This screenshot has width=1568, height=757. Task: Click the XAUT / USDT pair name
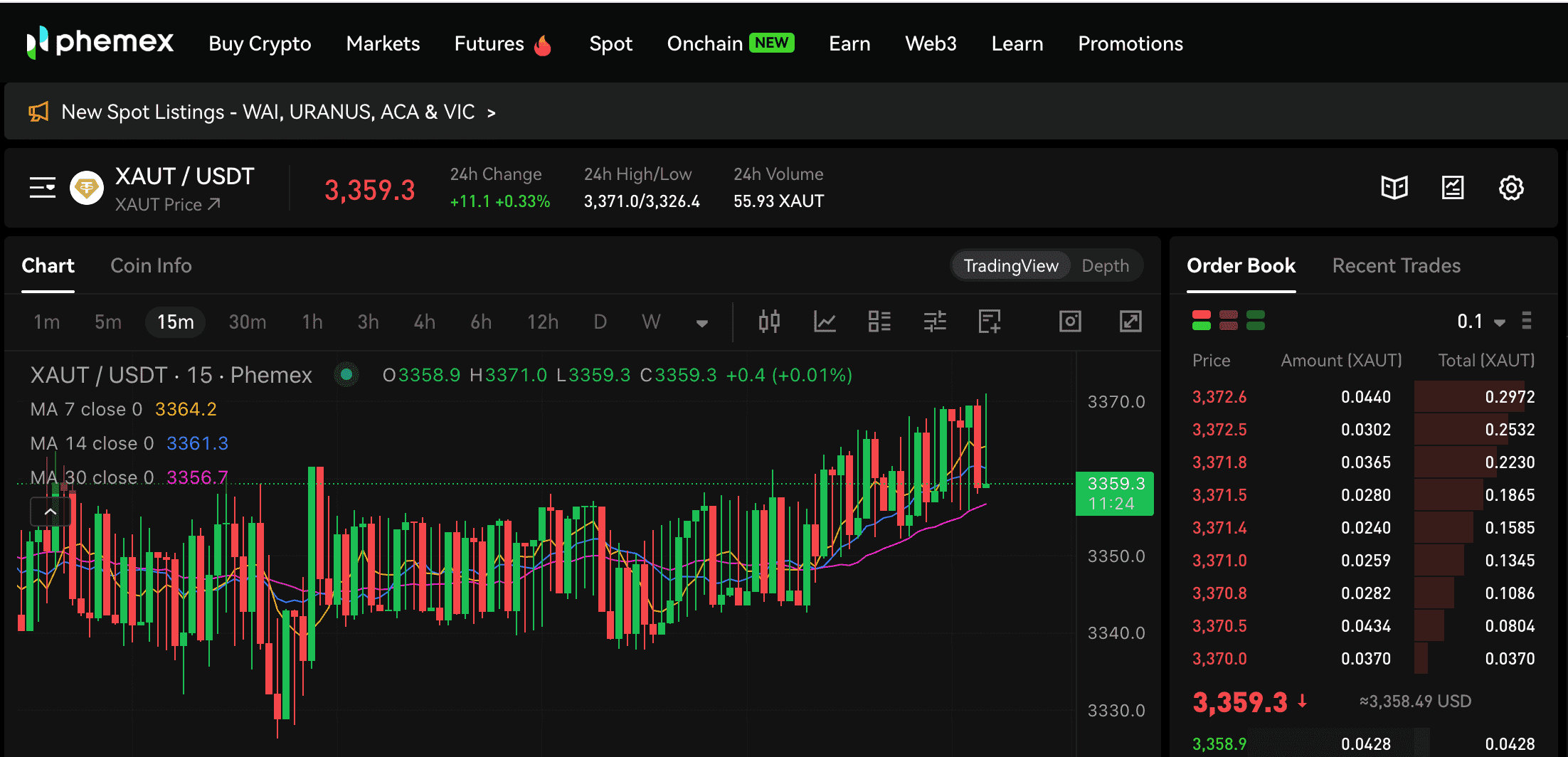coord(185,176)
